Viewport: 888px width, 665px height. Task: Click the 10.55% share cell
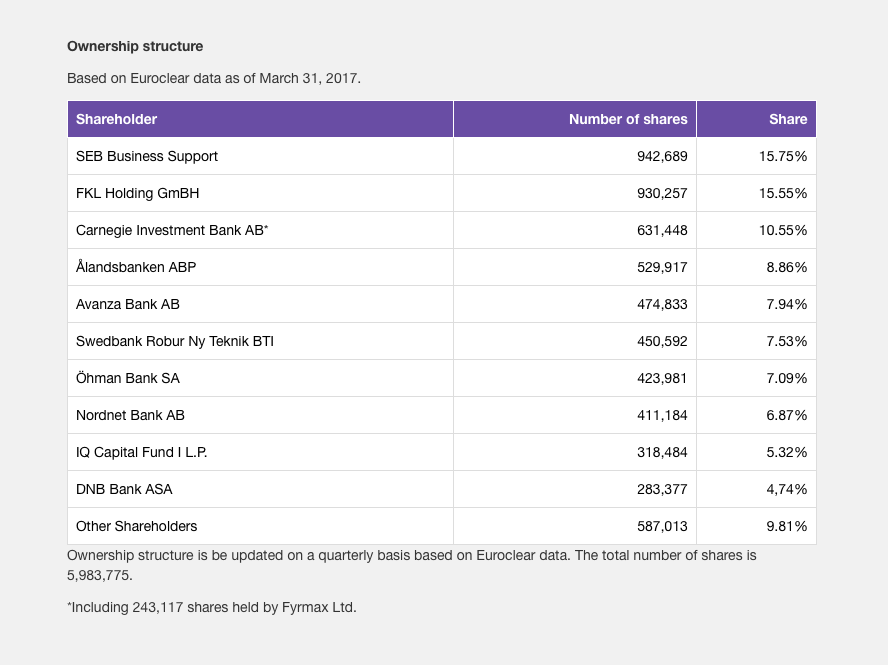[757, 231]
